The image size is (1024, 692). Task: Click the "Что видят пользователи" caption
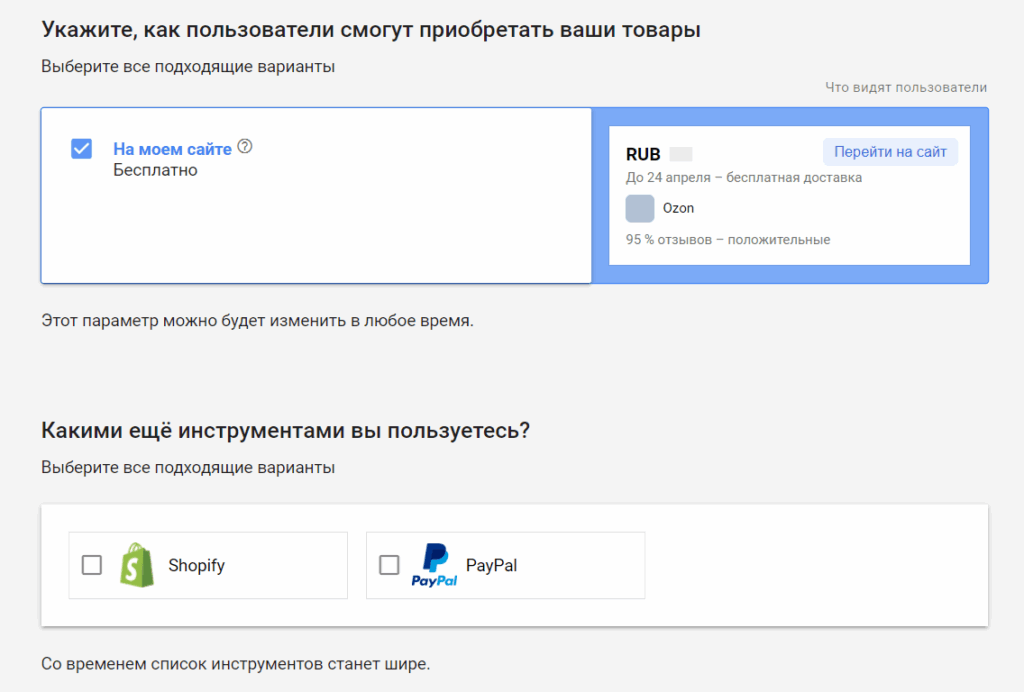click(x=906, y=87)
